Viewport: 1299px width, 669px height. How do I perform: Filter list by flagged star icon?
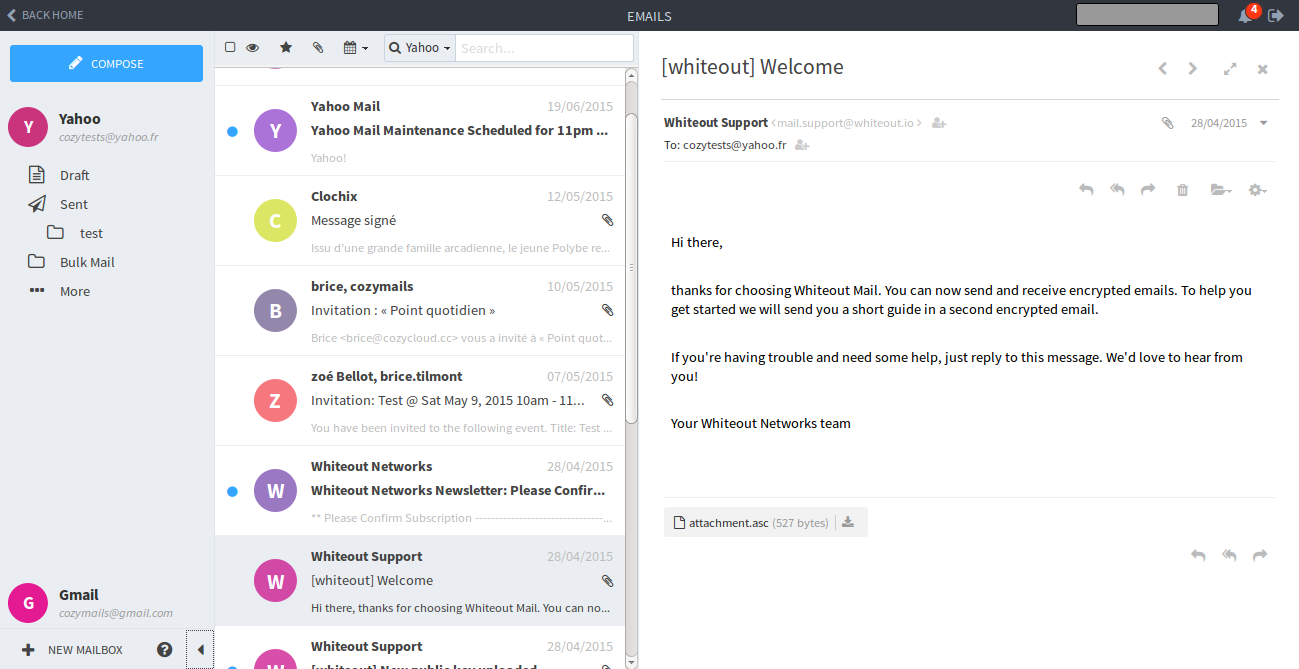[286, 47]
